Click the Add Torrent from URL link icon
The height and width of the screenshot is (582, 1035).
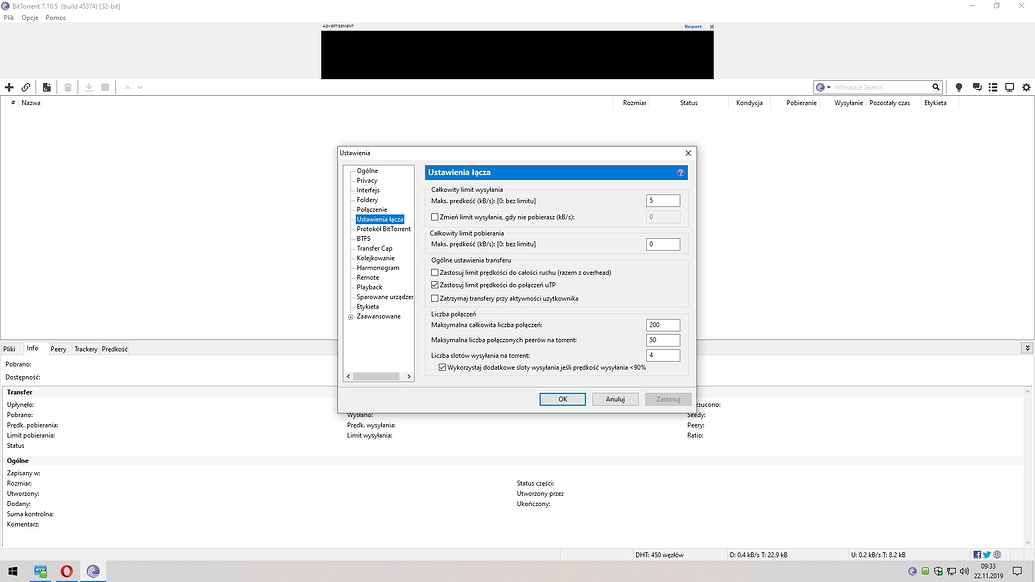[26, 88]
